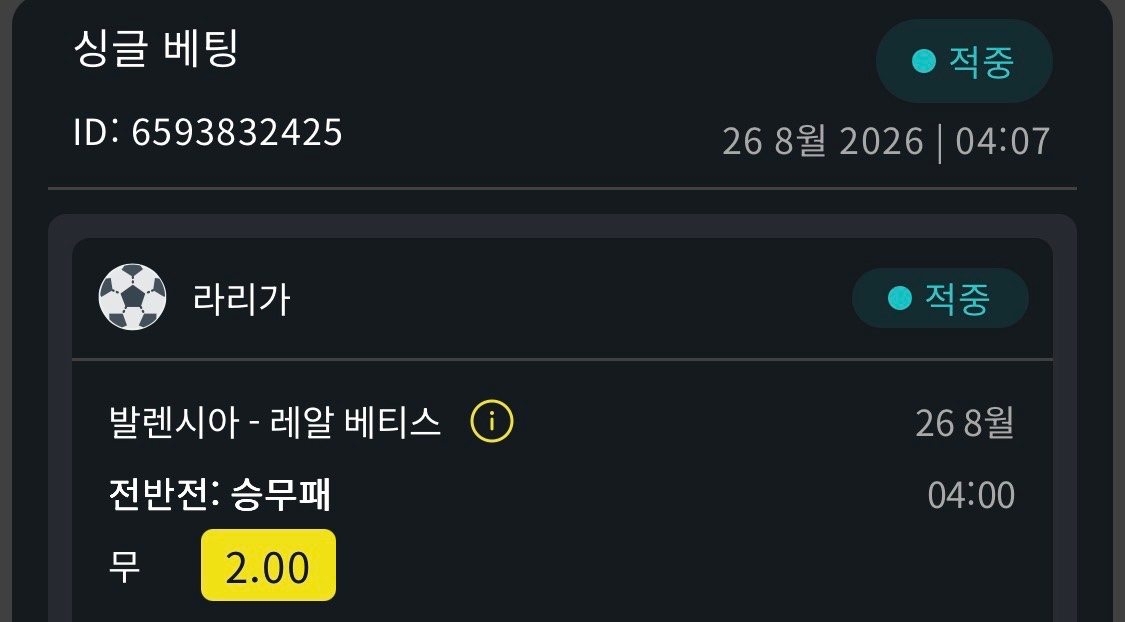1125x622 pixels.
Task: Click the teal dot in the top 적중 badge
Action: point(923,61)
